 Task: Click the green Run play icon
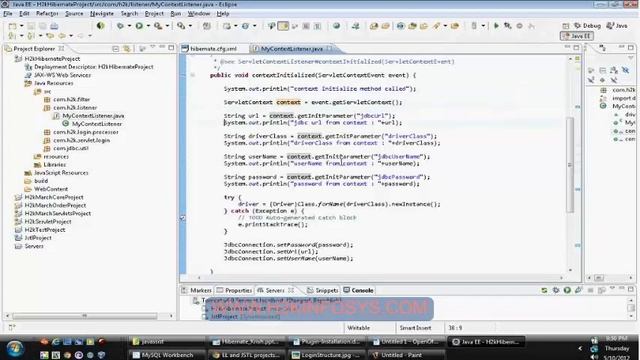(x=139, y=26)
